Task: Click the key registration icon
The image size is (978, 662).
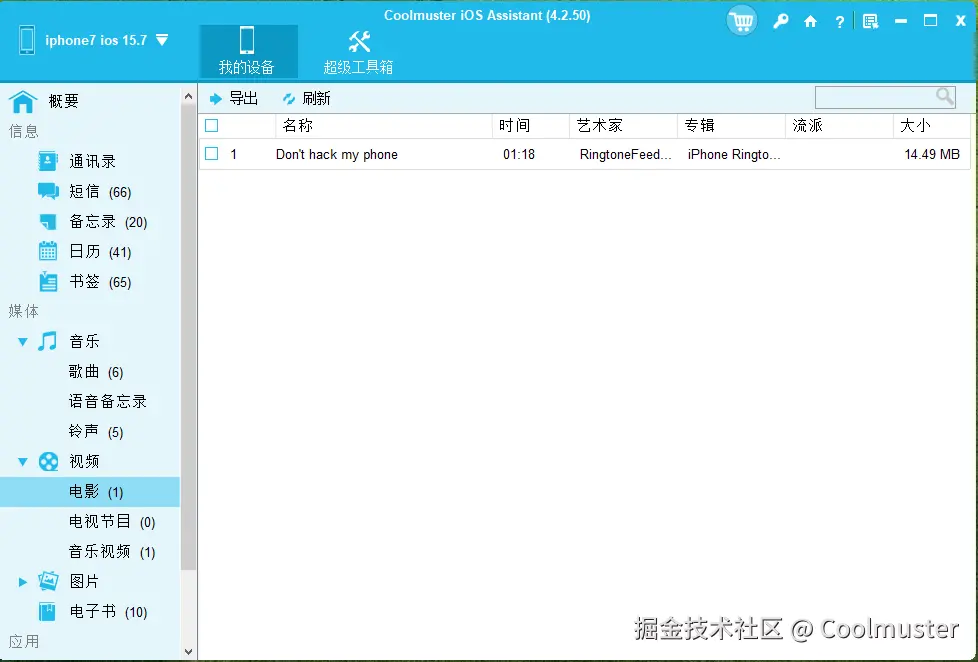Action: tap(780, 21)
